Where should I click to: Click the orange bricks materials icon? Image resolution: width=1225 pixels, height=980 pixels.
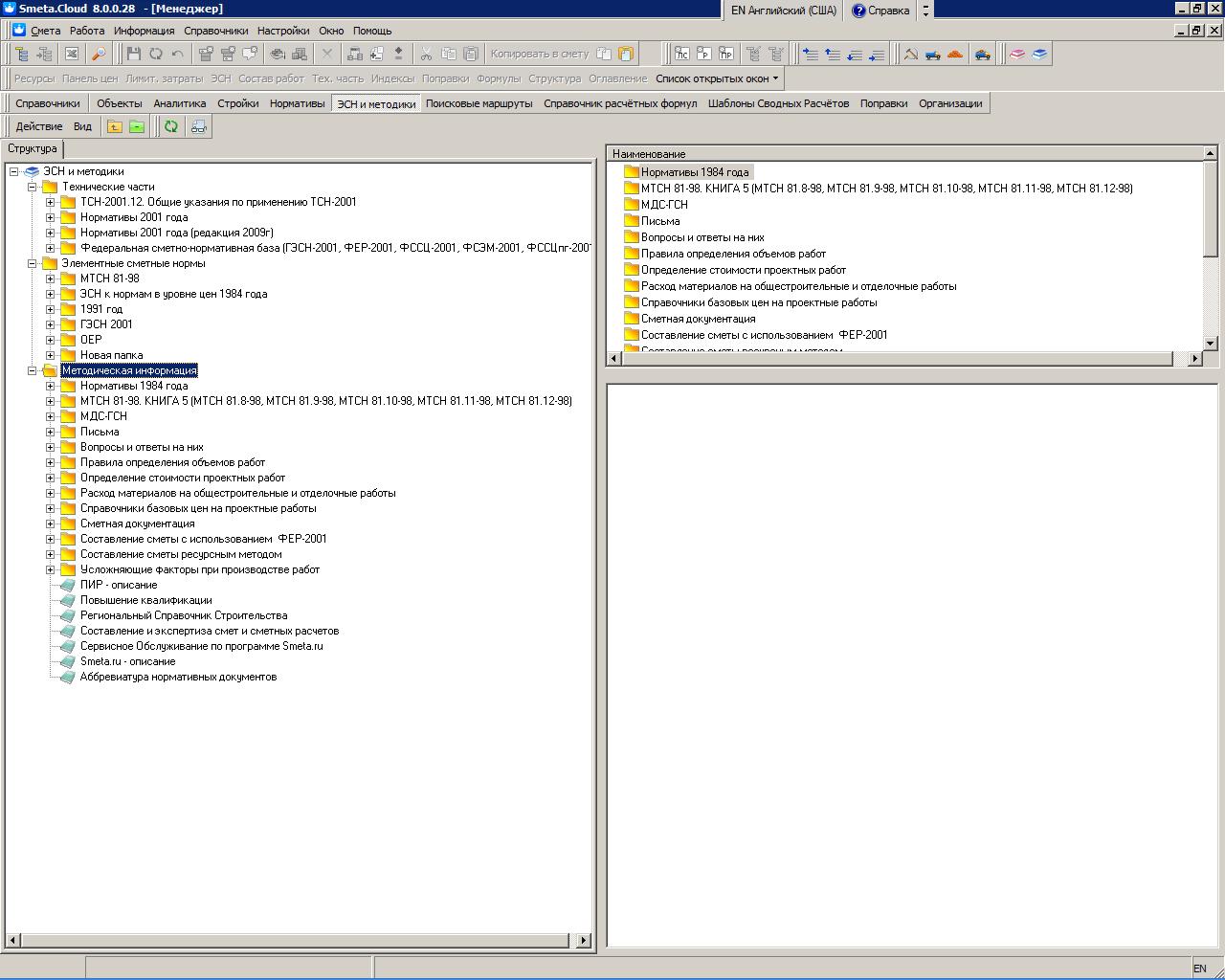[955, 54]
